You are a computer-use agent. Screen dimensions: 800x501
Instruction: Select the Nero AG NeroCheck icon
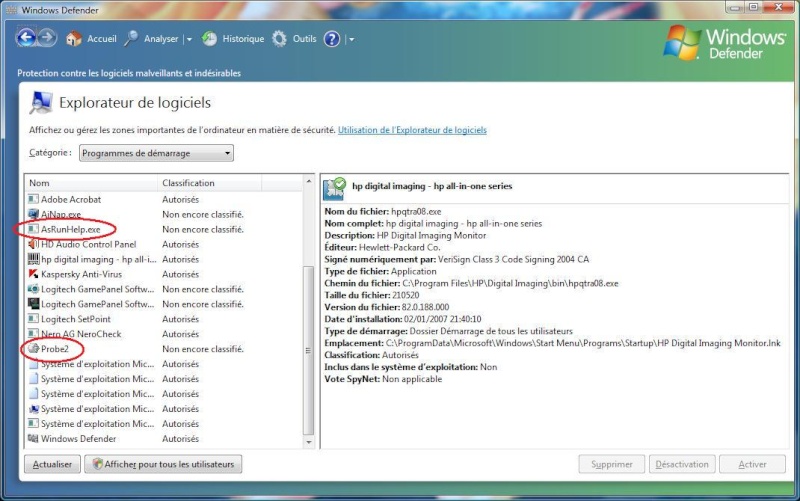pos(33,334)
